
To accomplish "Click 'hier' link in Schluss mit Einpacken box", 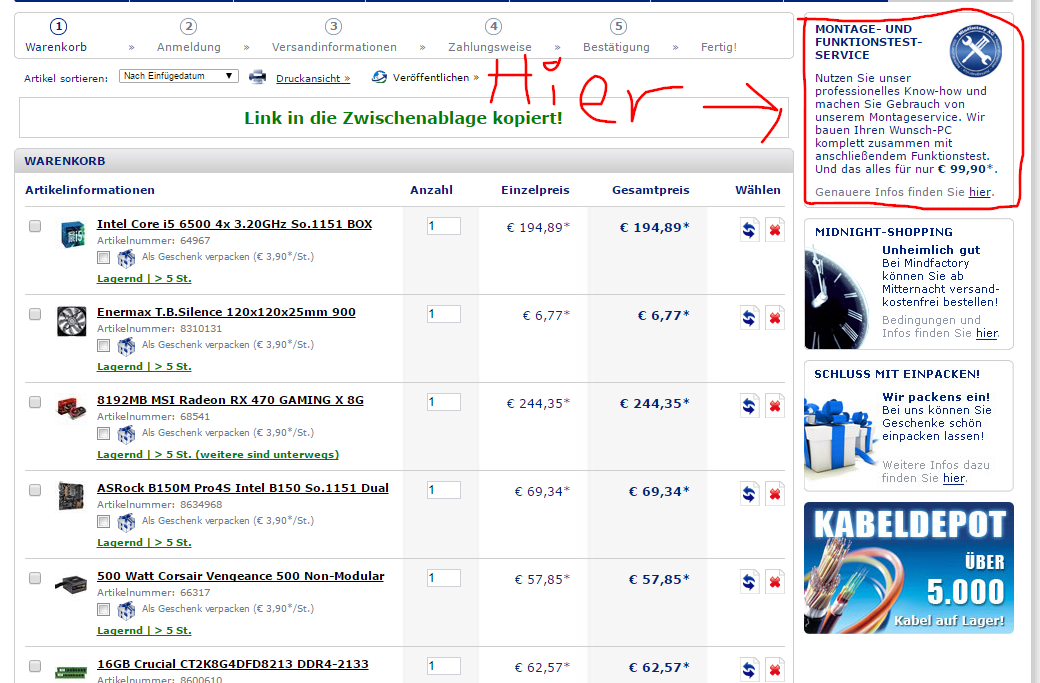I will point(954,478).
